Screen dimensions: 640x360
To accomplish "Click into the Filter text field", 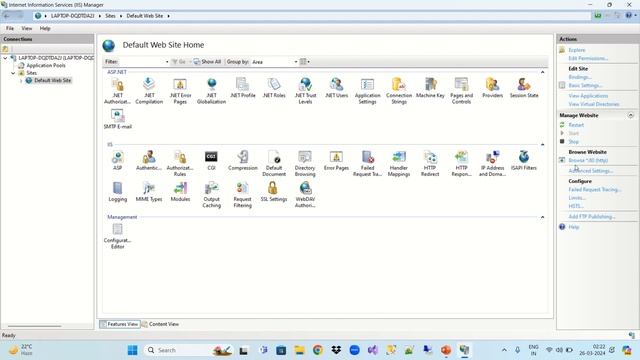I will point(142,62).
